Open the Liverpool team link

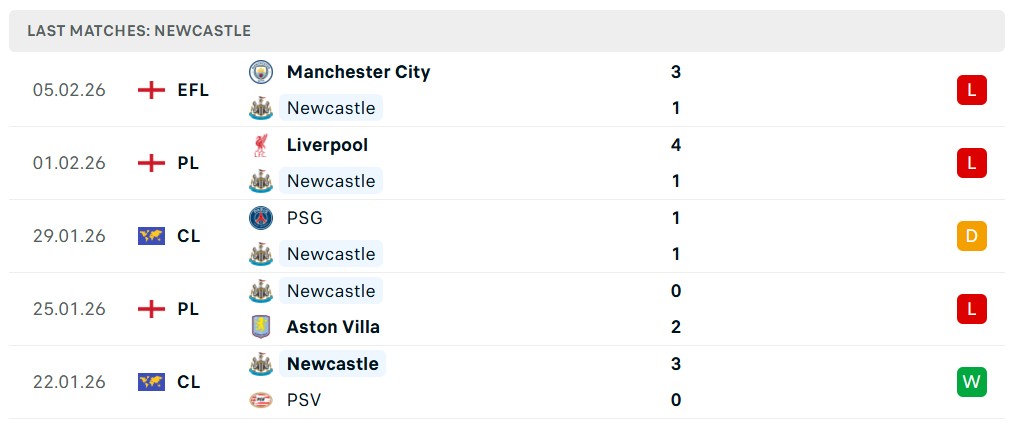click(327, 145)
